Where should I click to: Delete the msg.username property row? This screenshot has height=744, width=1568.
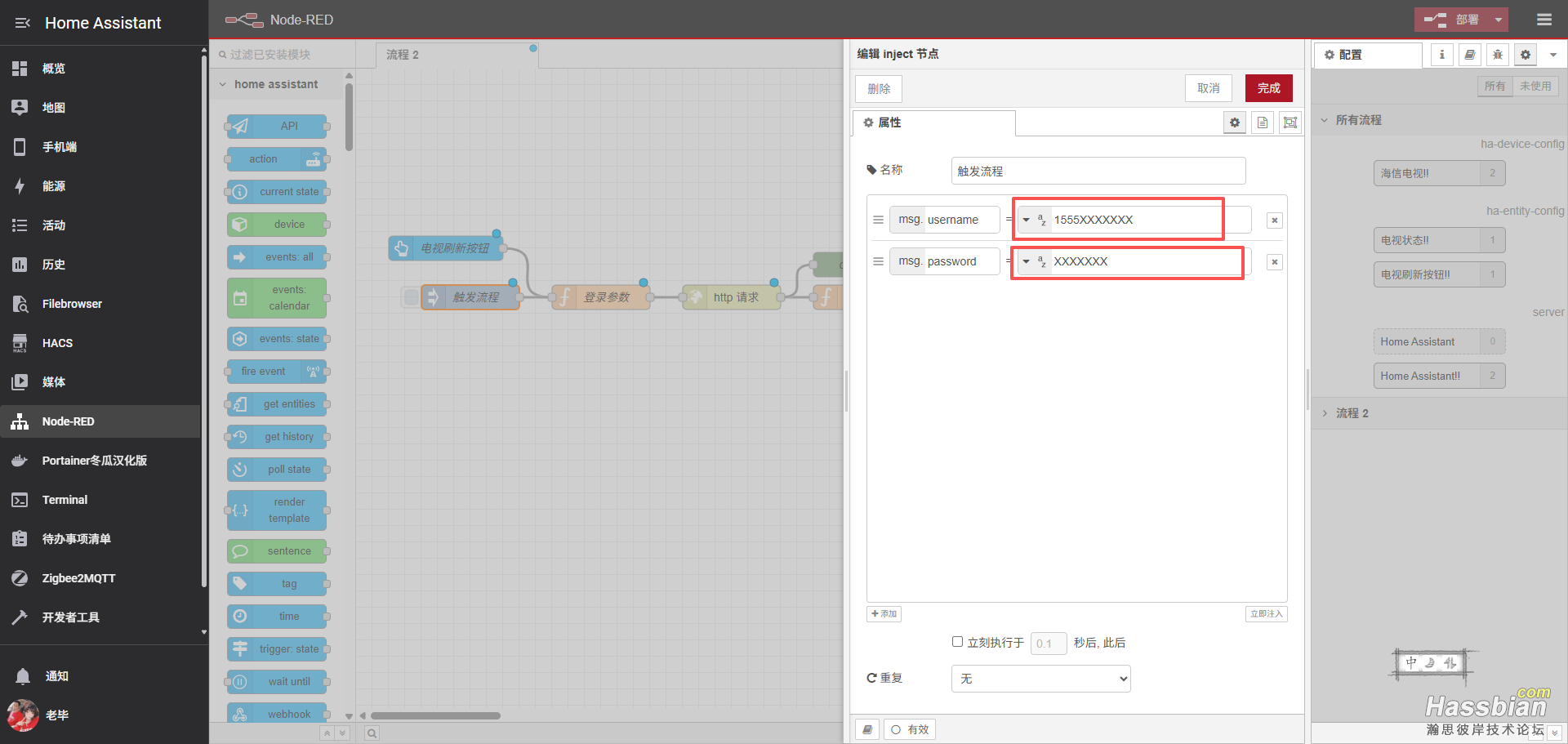(1274, 221)
